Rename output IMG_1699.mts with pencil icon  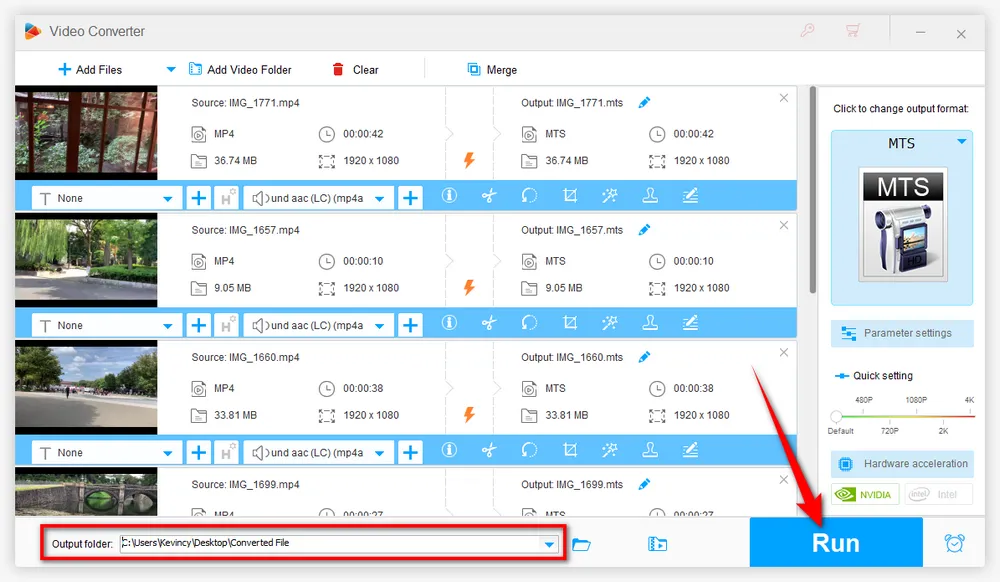(x=644, y=484)
